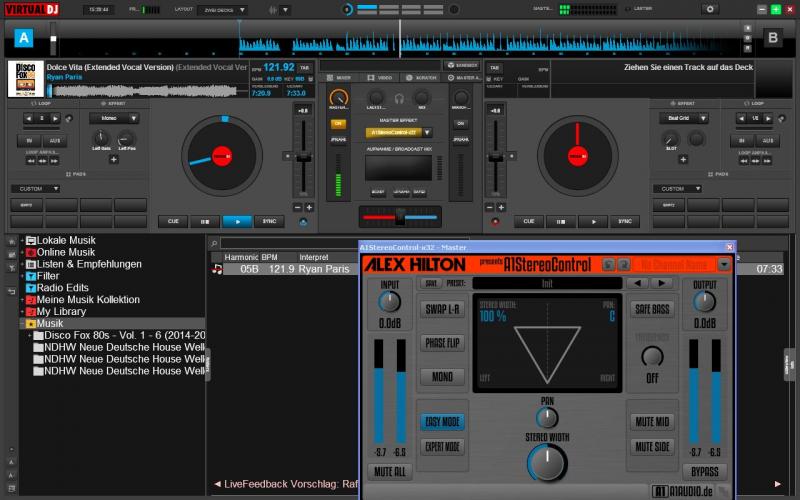This screenshot has width=800, height=500.
Task: Double loop length on deck A
Action: (x=55, y=118)
